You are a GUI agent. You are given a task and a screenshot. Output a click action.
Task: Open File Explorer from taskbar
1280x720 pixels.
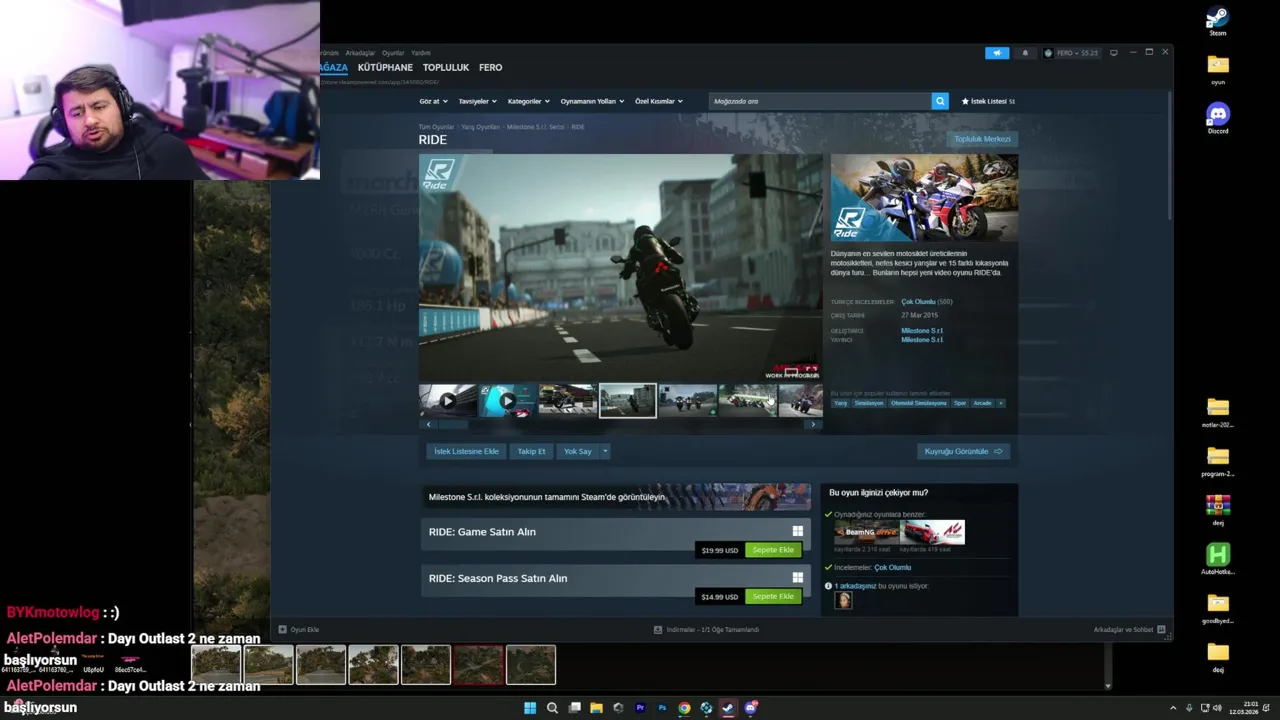596,708
